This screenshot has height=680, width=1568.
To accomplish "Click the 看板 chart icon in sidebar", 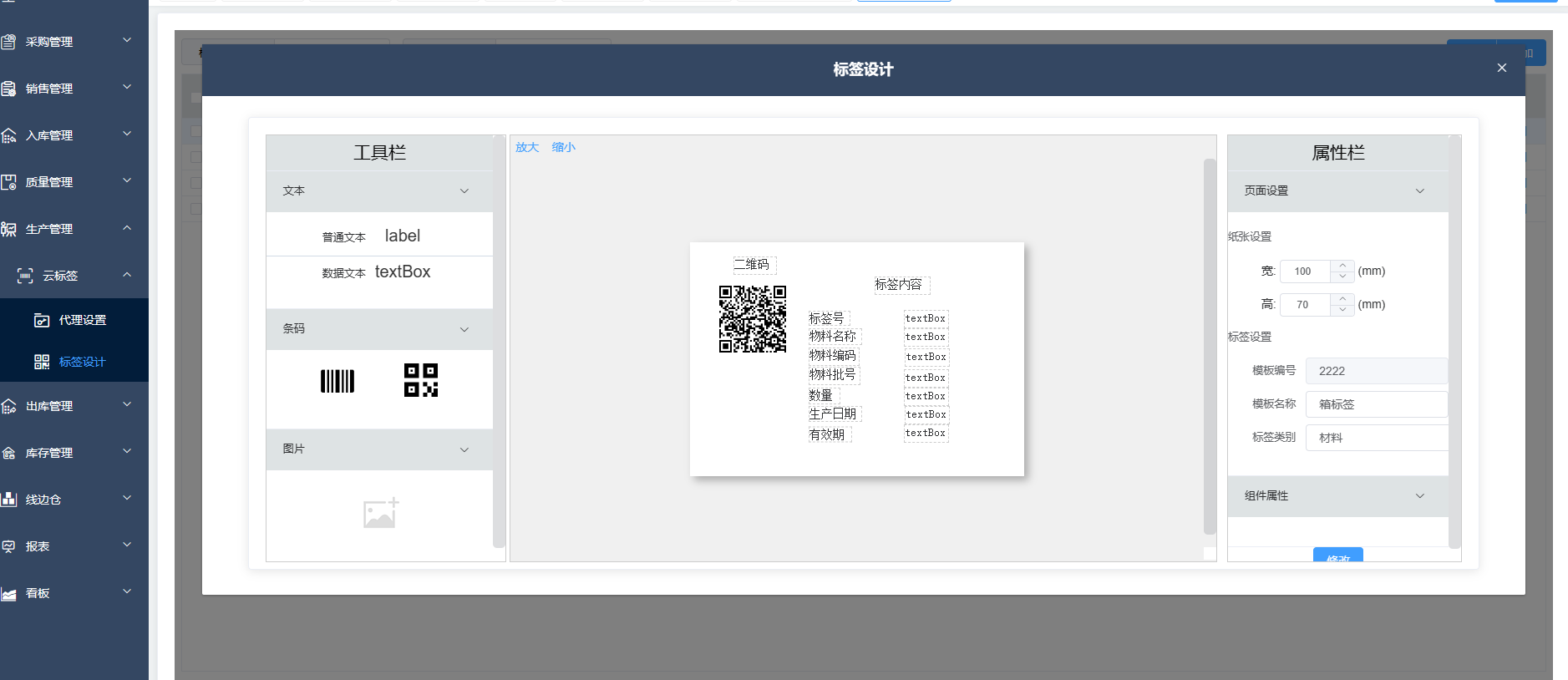I will click(9, 593).
